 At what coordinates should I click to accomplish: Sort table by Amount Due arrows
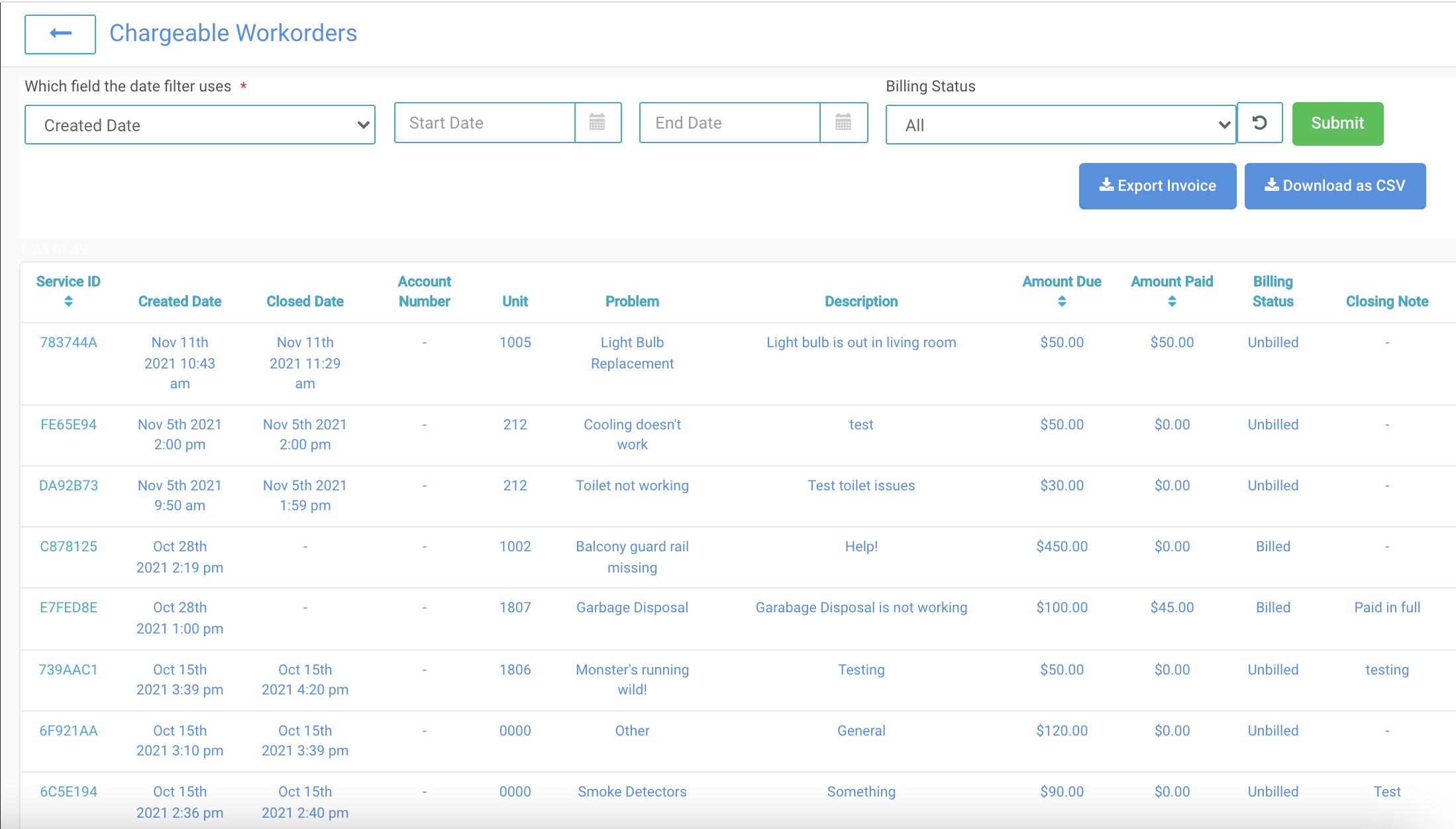coord(1061,302)
